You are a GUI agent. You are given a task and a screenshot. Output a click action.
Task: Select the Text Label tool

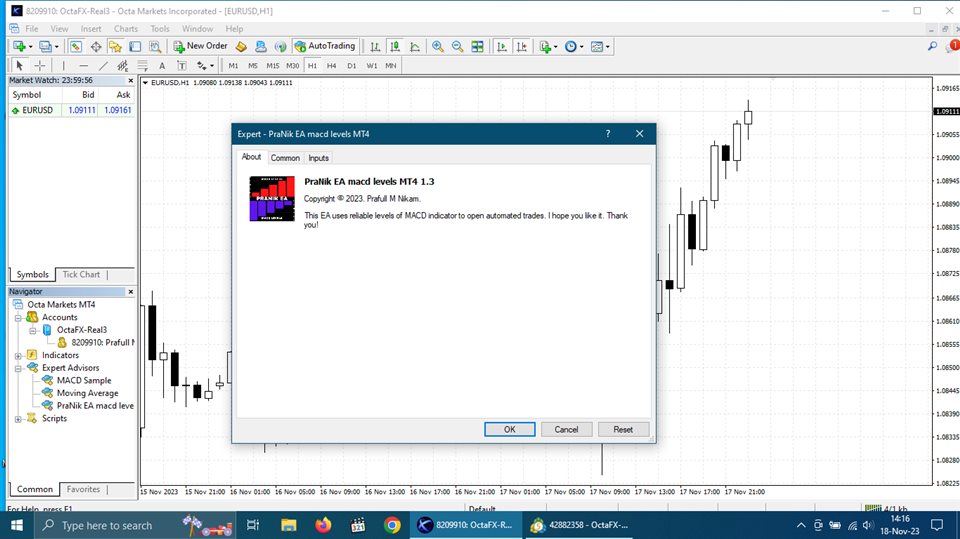182,66
